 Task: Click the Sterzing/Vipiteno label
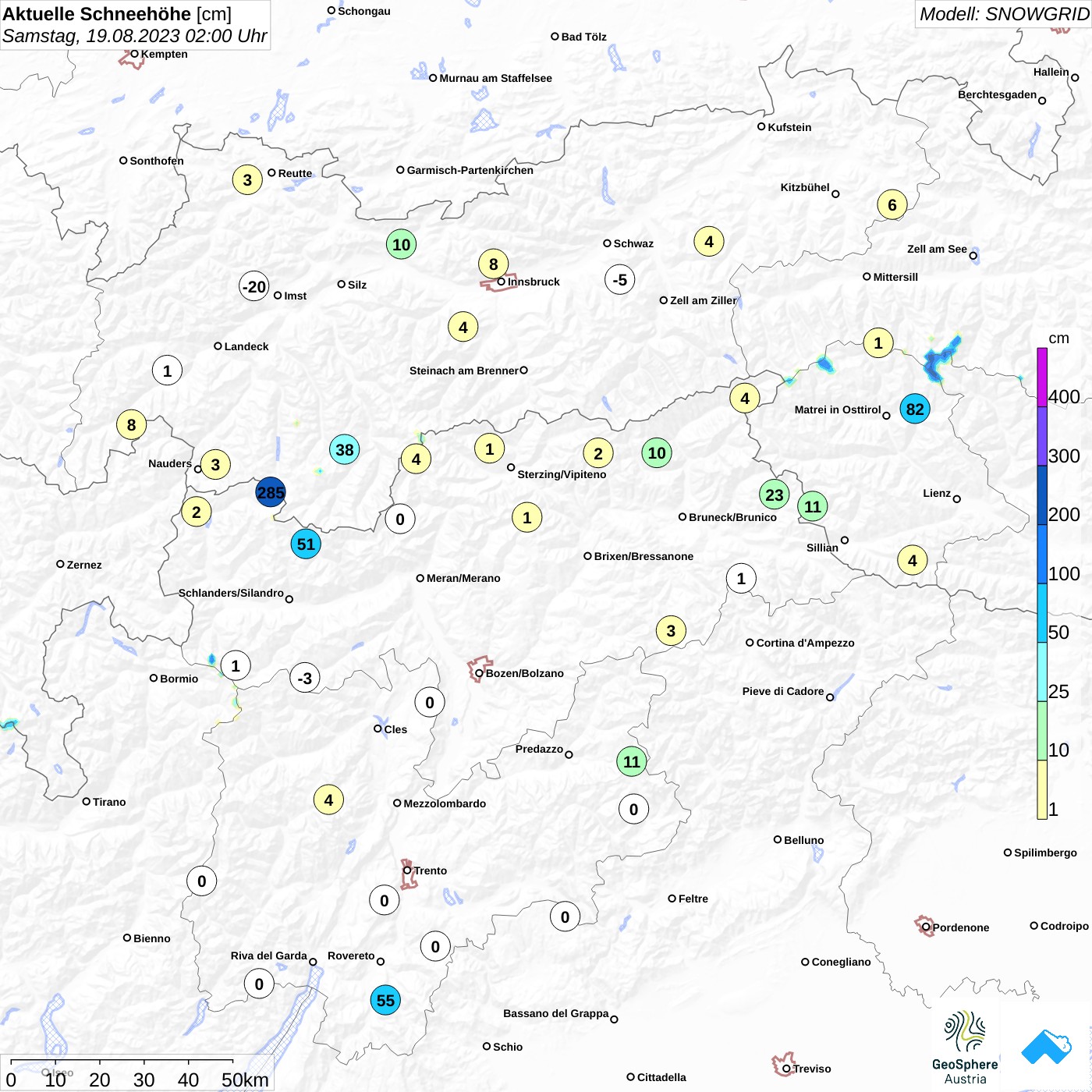tap(562, 474)
